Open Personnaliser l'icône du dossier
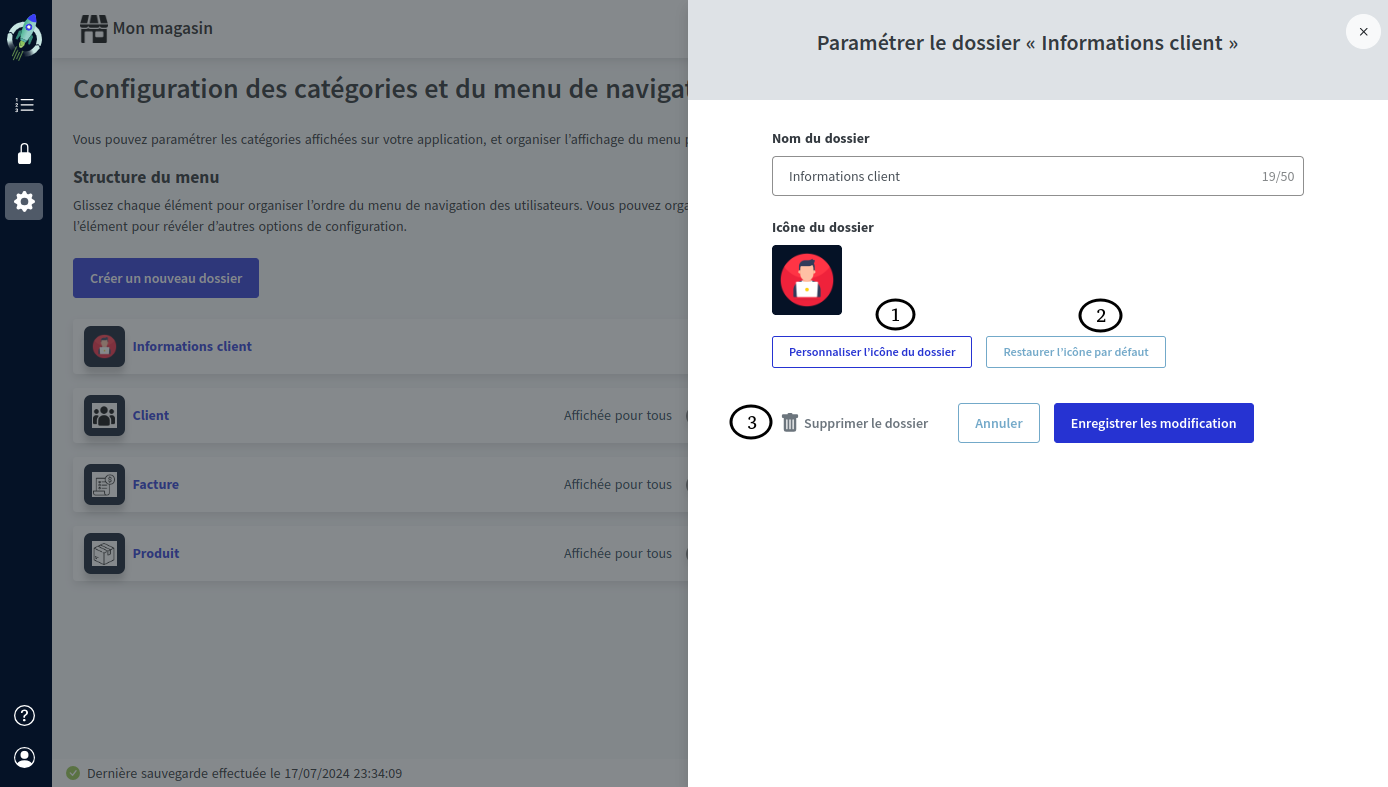The width and height of the screenshot is (1388, 787). pos(871,351)
